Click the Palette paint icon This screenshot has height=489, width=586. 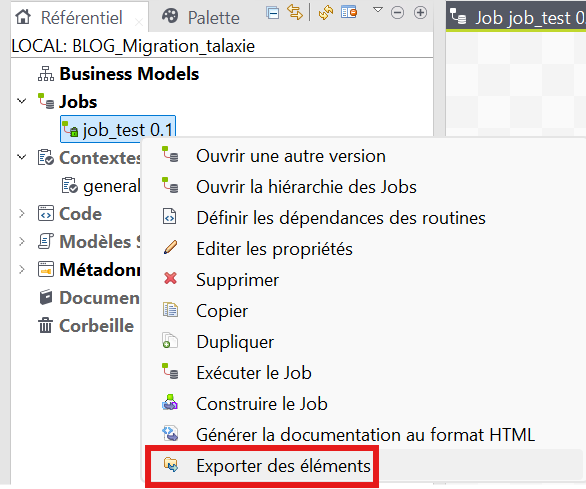click(x=170, y=16)
